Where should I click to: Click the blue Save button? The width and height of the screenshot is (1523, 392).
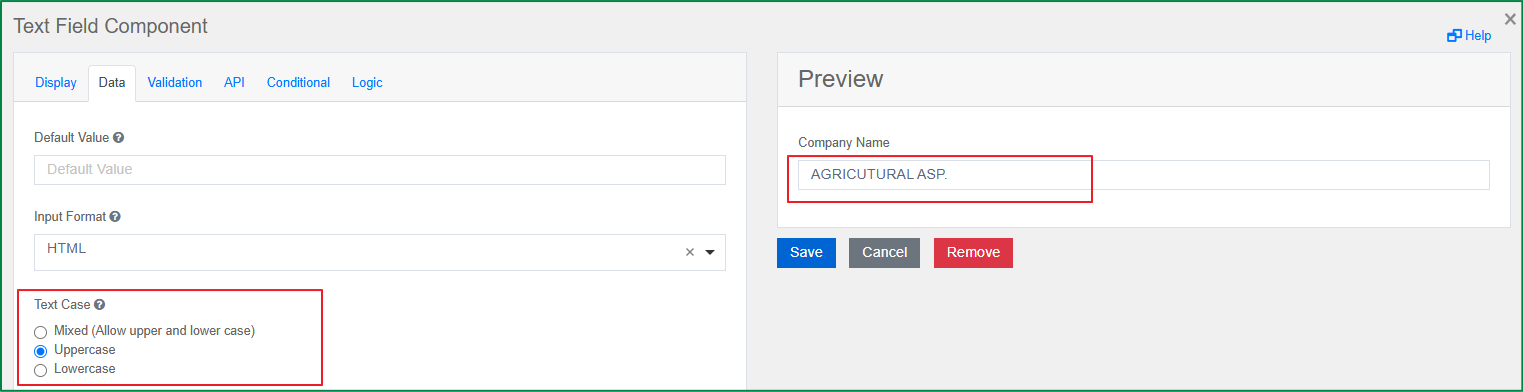(x=806, y=253)
